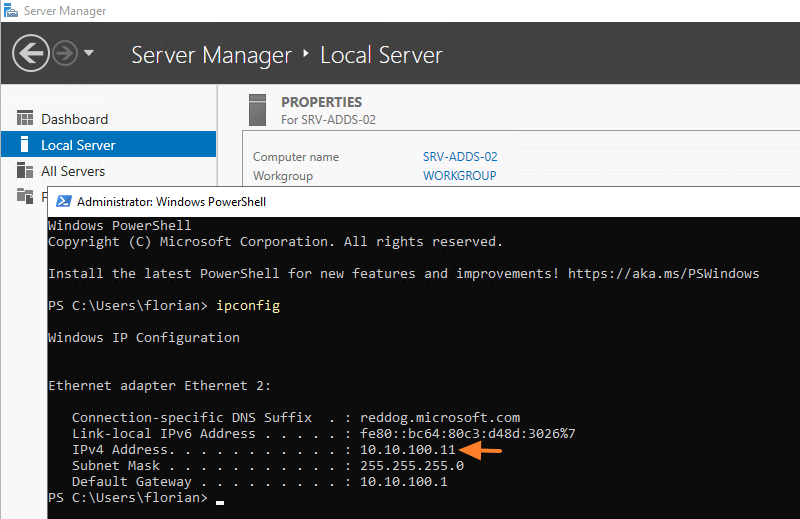Click 'For SRV-ADDS-02' subtitle text
Viewport: 800px width, 519px height.
click(x=328, y=120)
